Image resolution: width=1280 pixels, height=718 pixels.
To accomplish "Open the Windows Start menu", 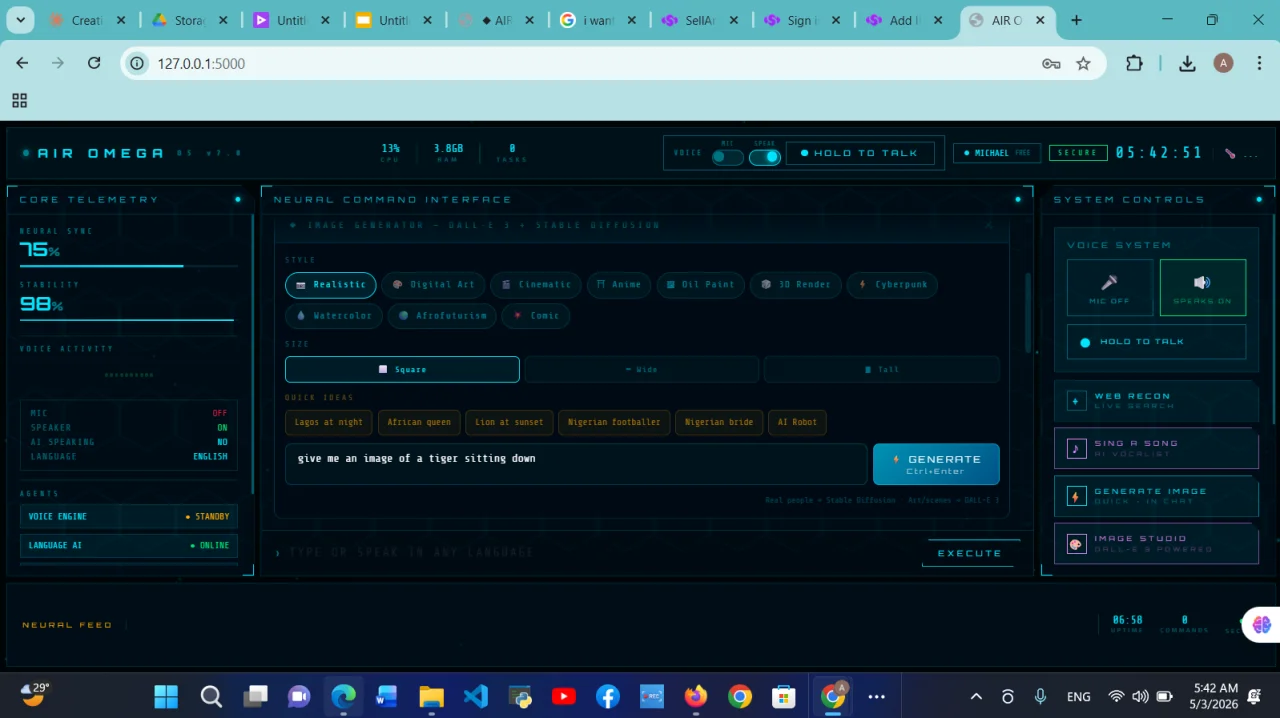I will [x=166, y=696].
